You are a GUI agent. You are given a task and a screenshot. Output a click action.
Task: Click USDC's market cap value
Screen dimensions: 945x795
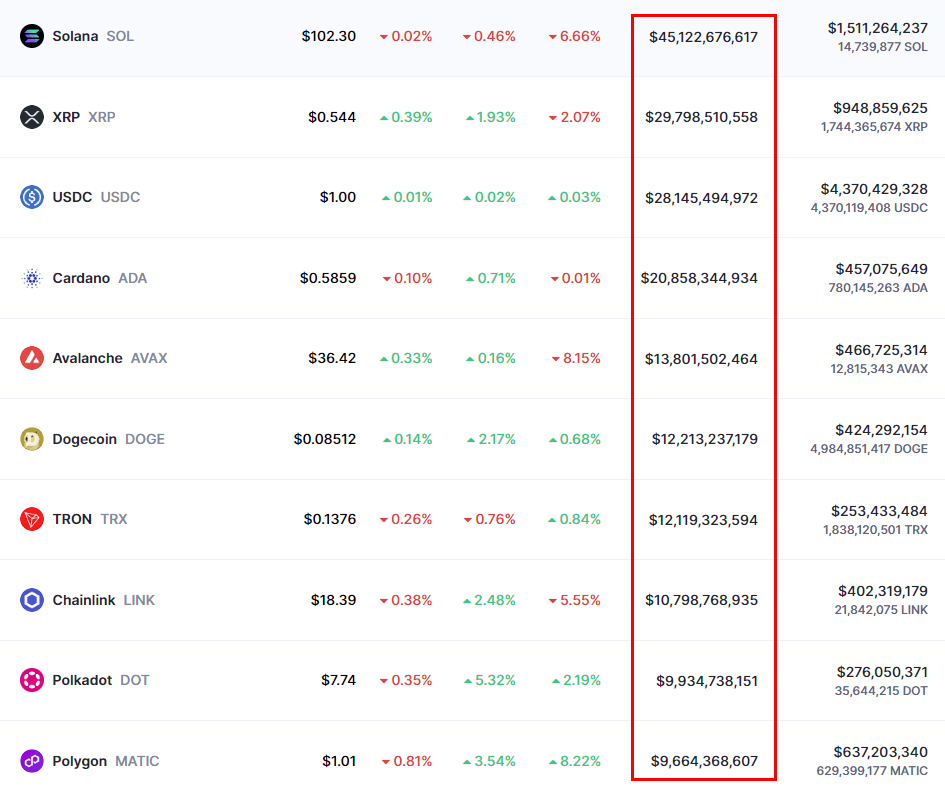pyautogui.click(x=702, y=197)
